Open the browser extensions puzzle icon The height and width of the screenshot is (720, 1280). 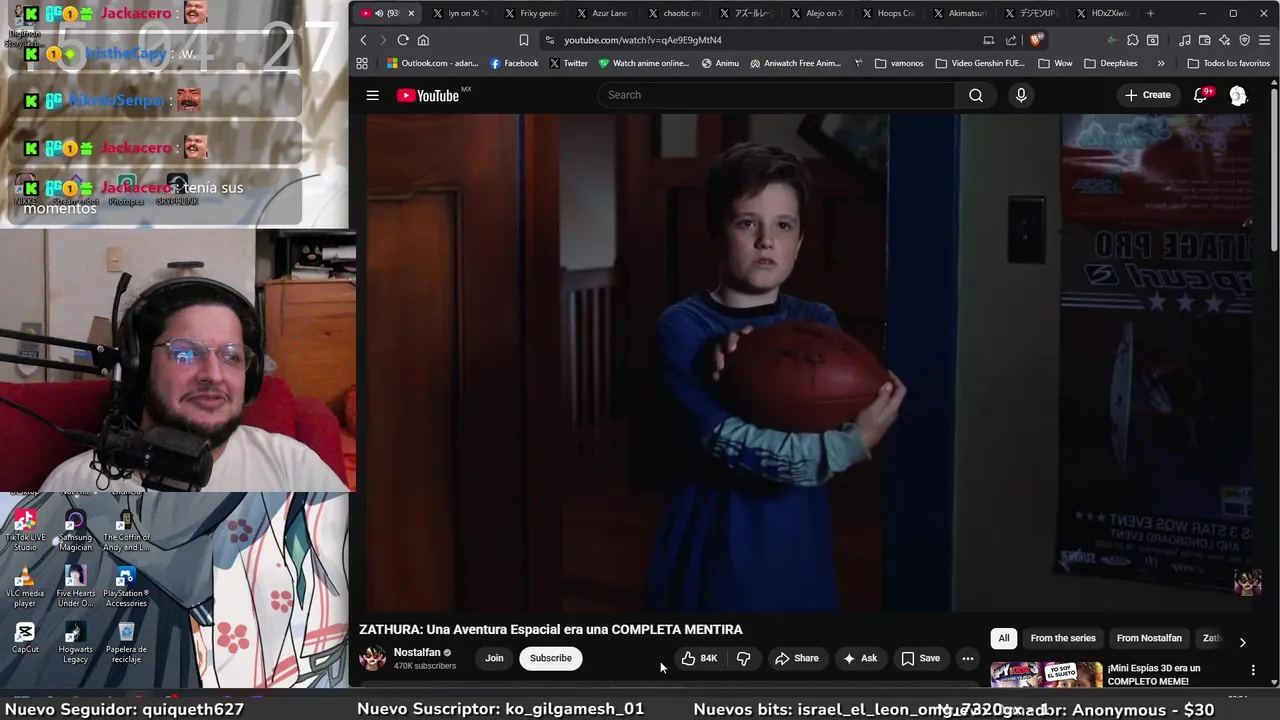click(1132, 40)
